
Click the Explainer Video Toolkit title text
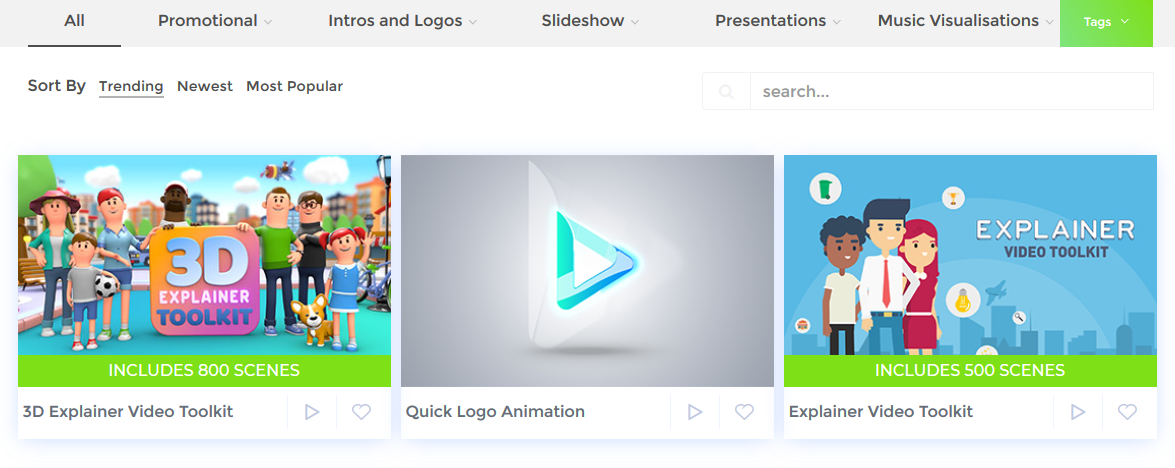881,412
